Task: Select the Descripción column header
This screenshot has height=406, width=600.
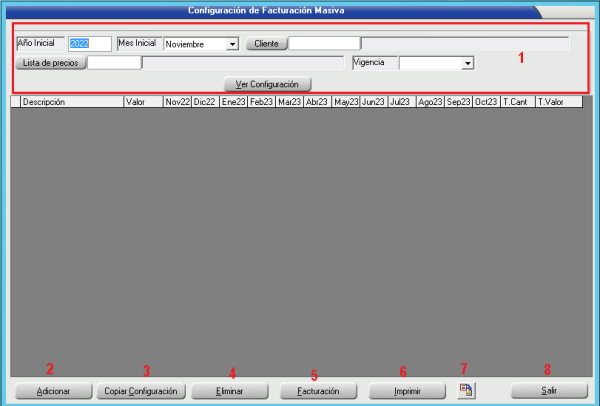Action: click(70, 102)
